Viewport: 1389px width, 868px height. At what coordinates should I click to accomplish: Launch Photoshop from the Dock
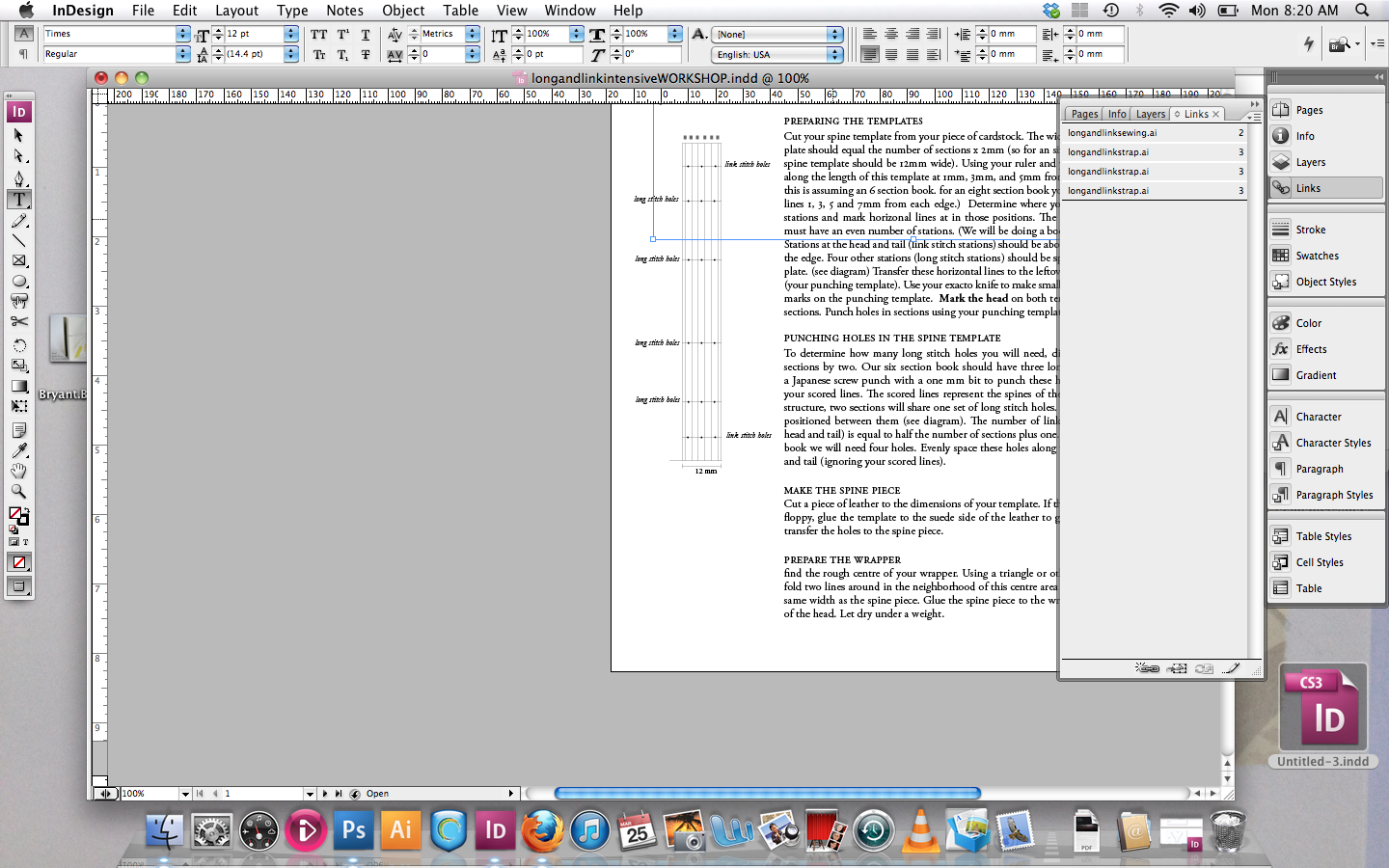[353, 829]
